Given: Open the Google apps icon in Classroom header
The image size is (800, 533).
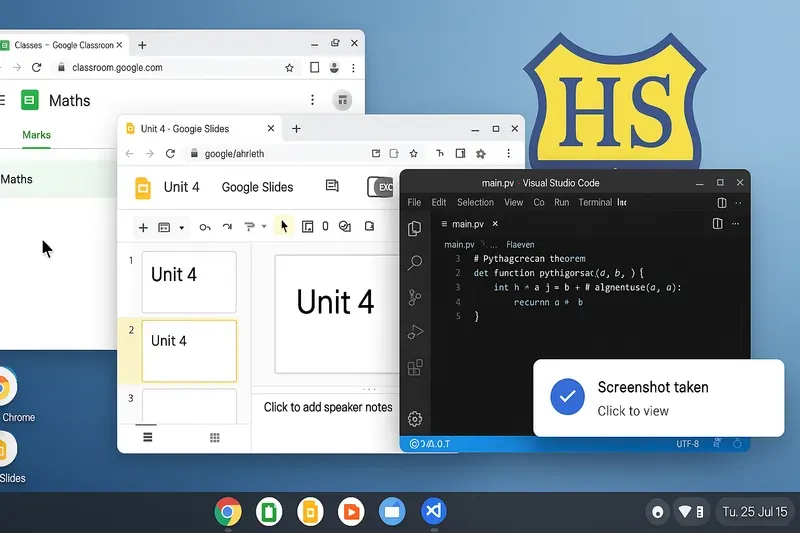Looking at the screenshot, I should [342, 100].
